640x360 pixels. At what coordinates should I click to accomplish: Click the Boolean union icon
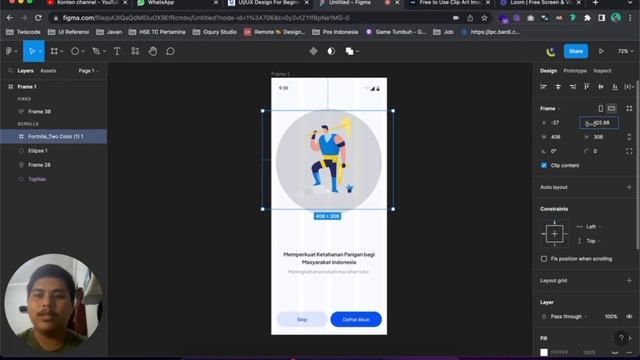(x=349, y=51)
